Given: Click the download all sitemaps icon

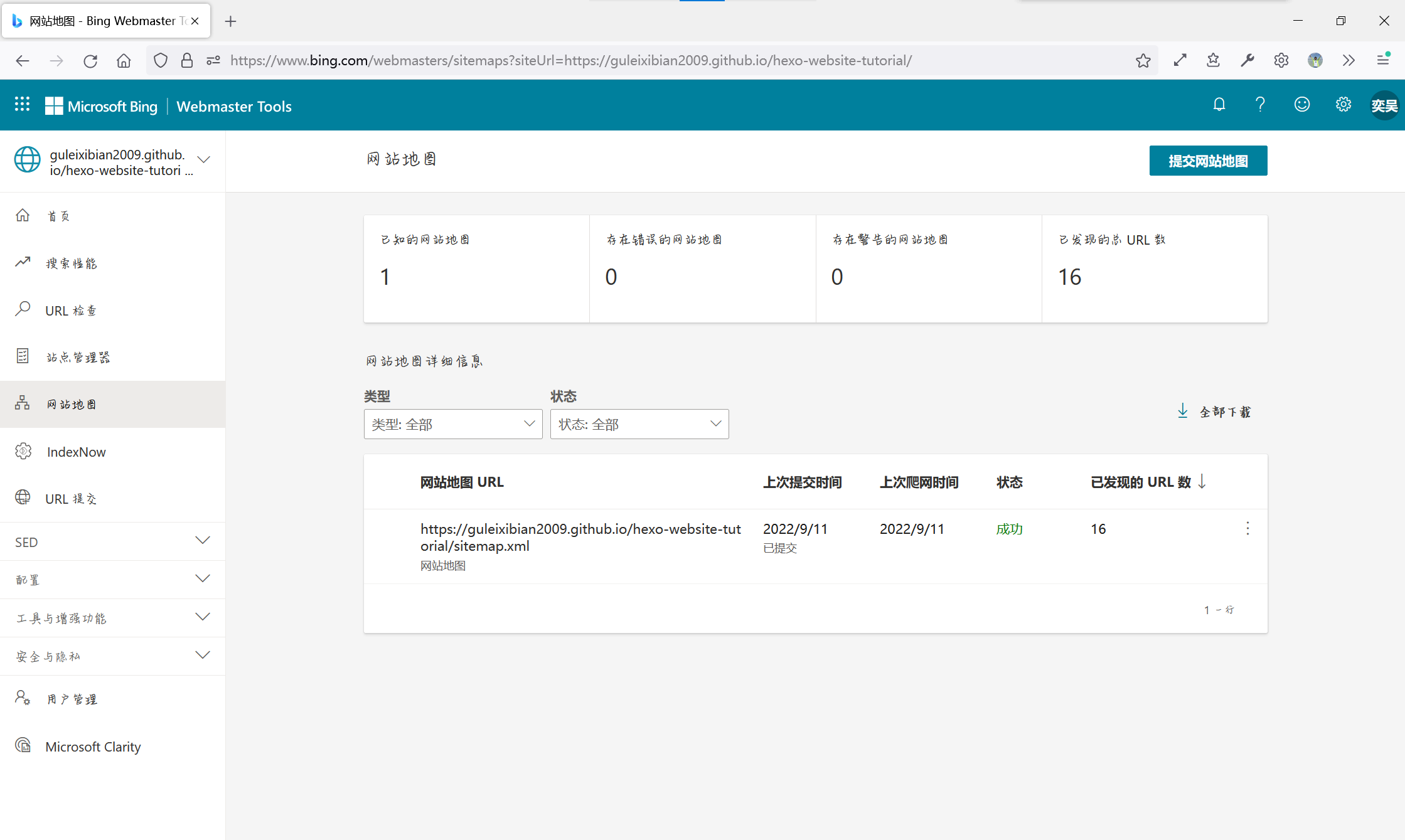Looking at the screenshot, I should [x=1183, y=412].
